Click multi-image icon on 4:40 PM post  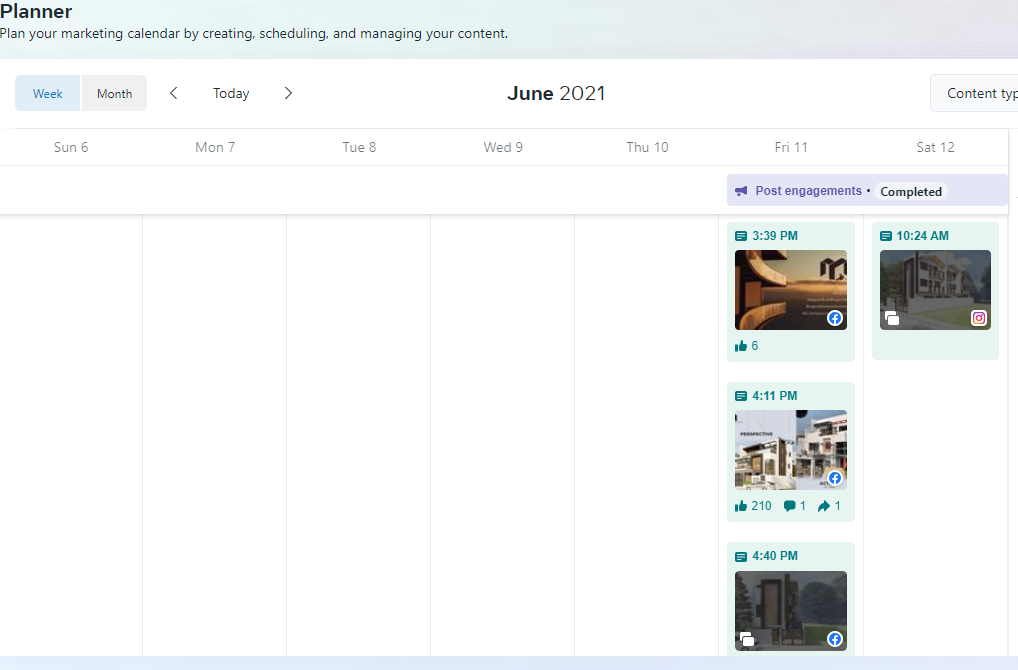pyautogui.click(x=747, y=639)
